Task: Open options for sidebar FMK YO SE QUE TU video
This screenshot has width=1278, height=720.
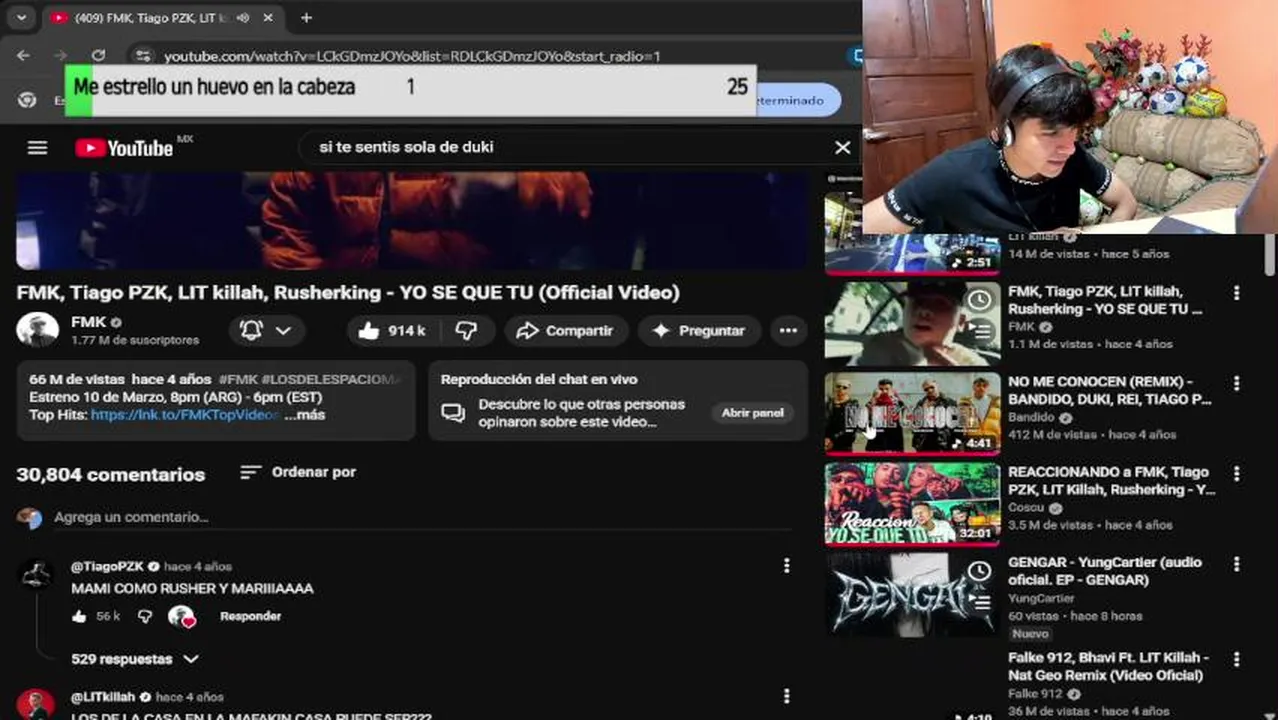Action: (1237, 293)
